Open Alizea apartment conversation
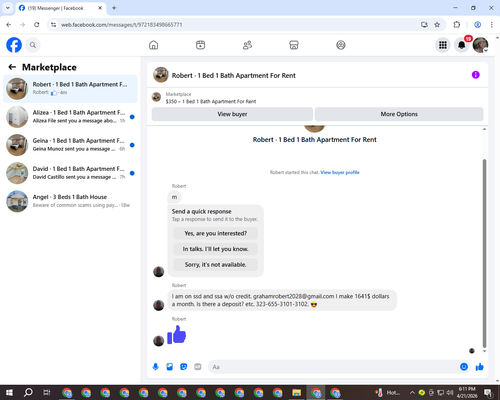 point(70,117)
